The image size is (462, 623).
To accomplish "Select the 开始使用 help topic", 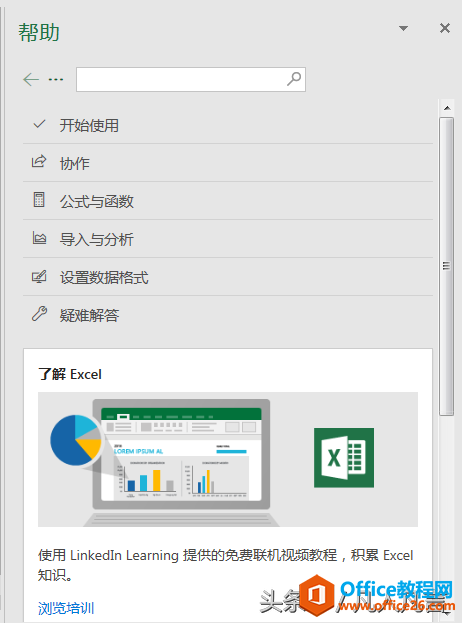I will [228, 125].
